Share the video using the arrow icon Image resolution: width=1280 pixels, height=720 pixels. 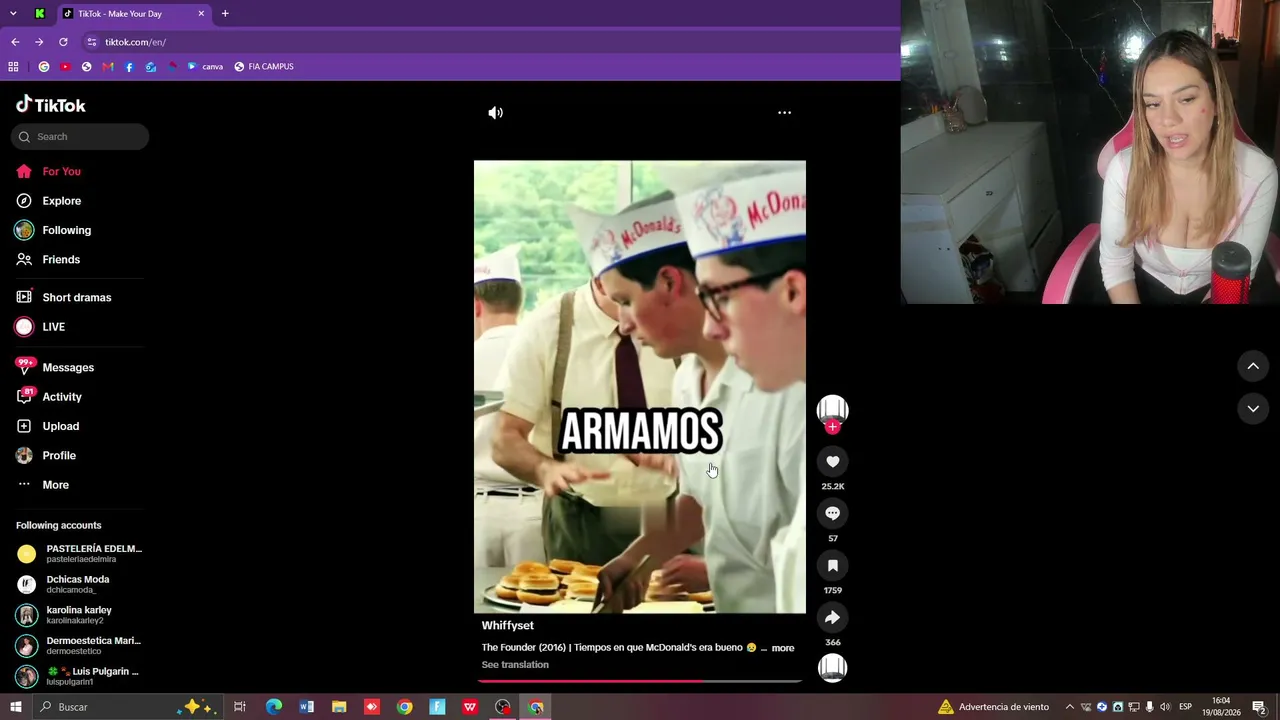pyautogui.click(x=832, y=617)
